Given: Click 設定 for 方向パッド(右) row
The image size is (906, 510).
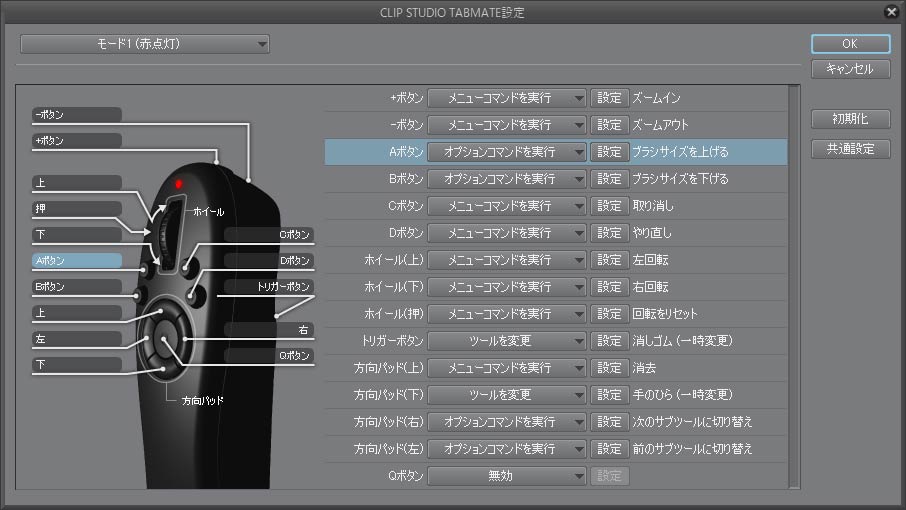Looking at the screenshot, I should coord(610,422).
